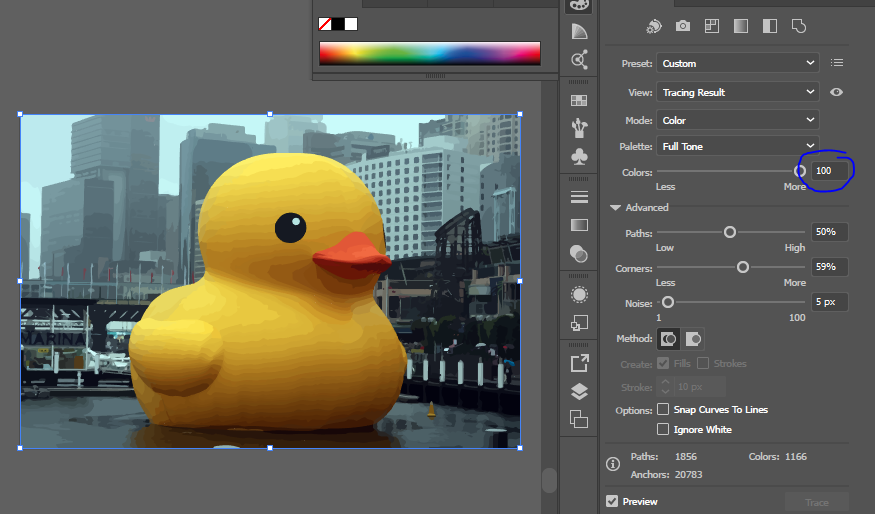The height and width of the screenshot is (514, 875).
Task: Apply the Grayscale preset icon
Action: coord(741,26)
